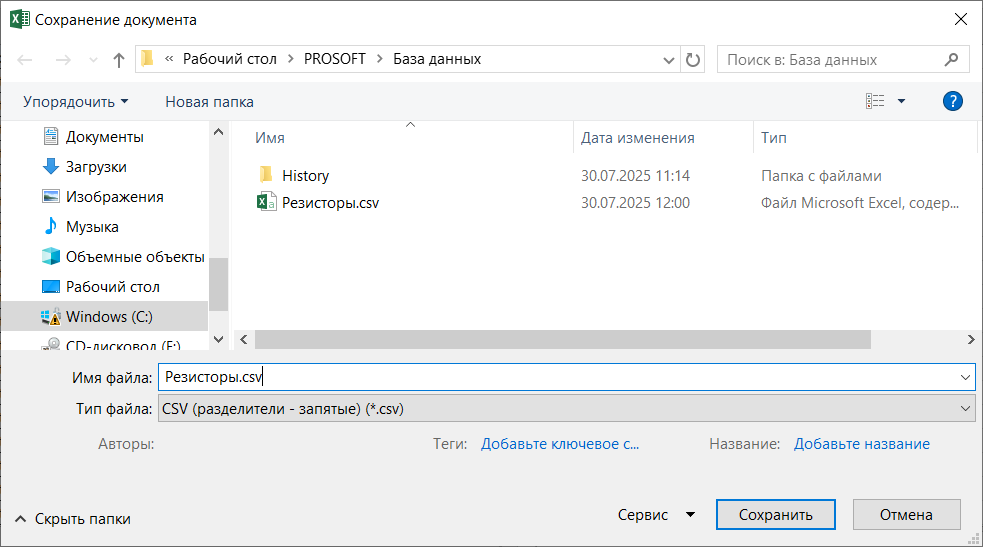Click the Музыка note icon

(51, 226)
